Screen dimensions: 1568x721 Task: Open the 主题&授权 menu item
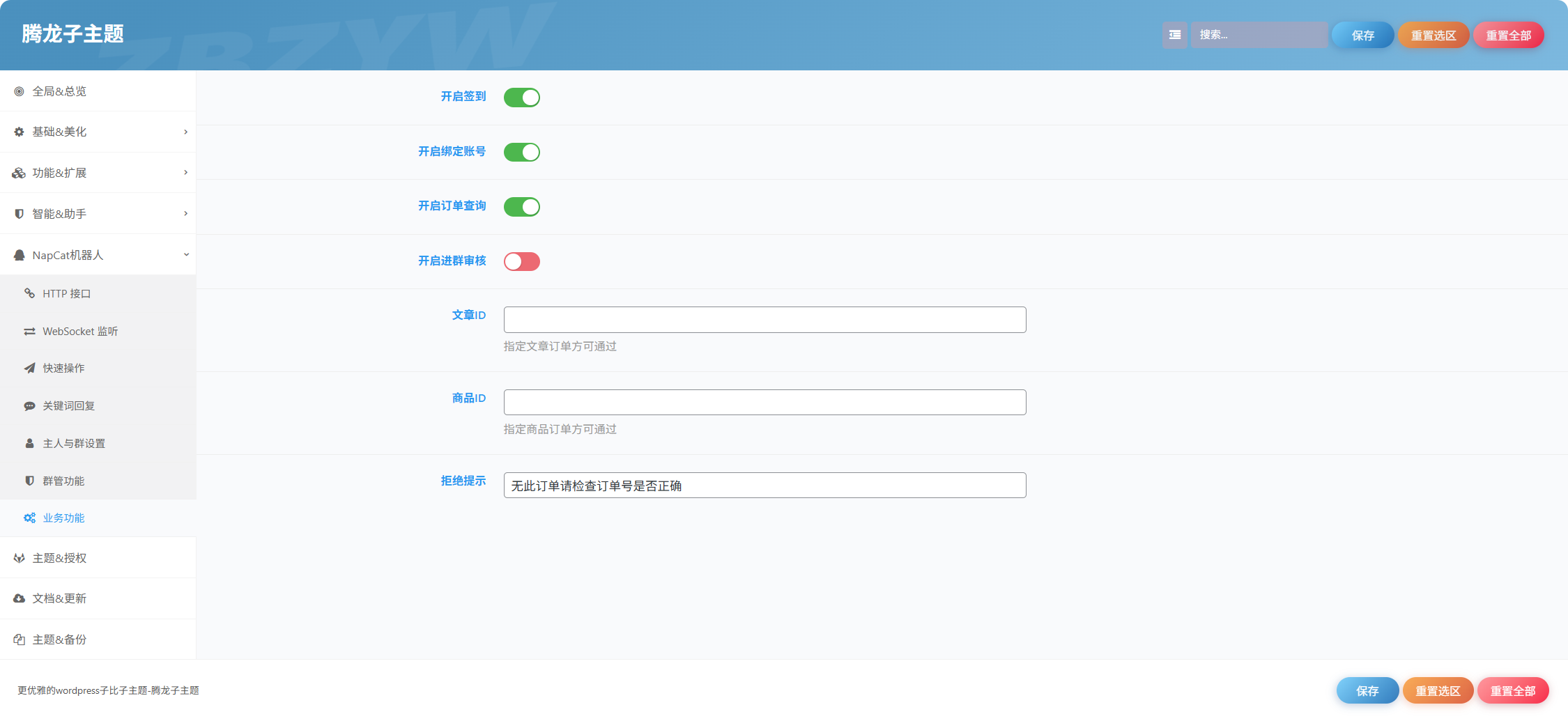pos(98,558)
